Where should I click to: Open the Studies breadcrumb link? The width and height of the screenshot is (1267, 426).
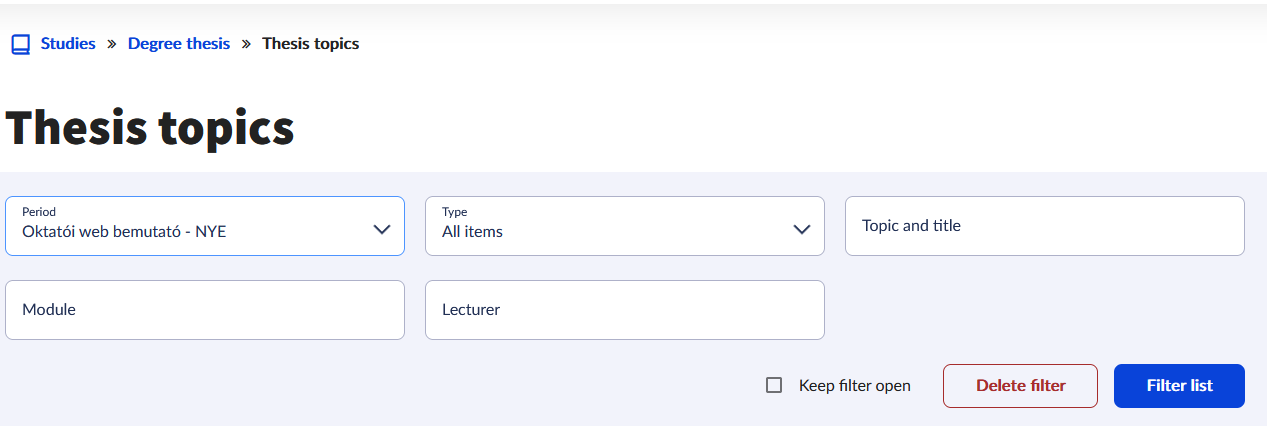coord(68,44)
